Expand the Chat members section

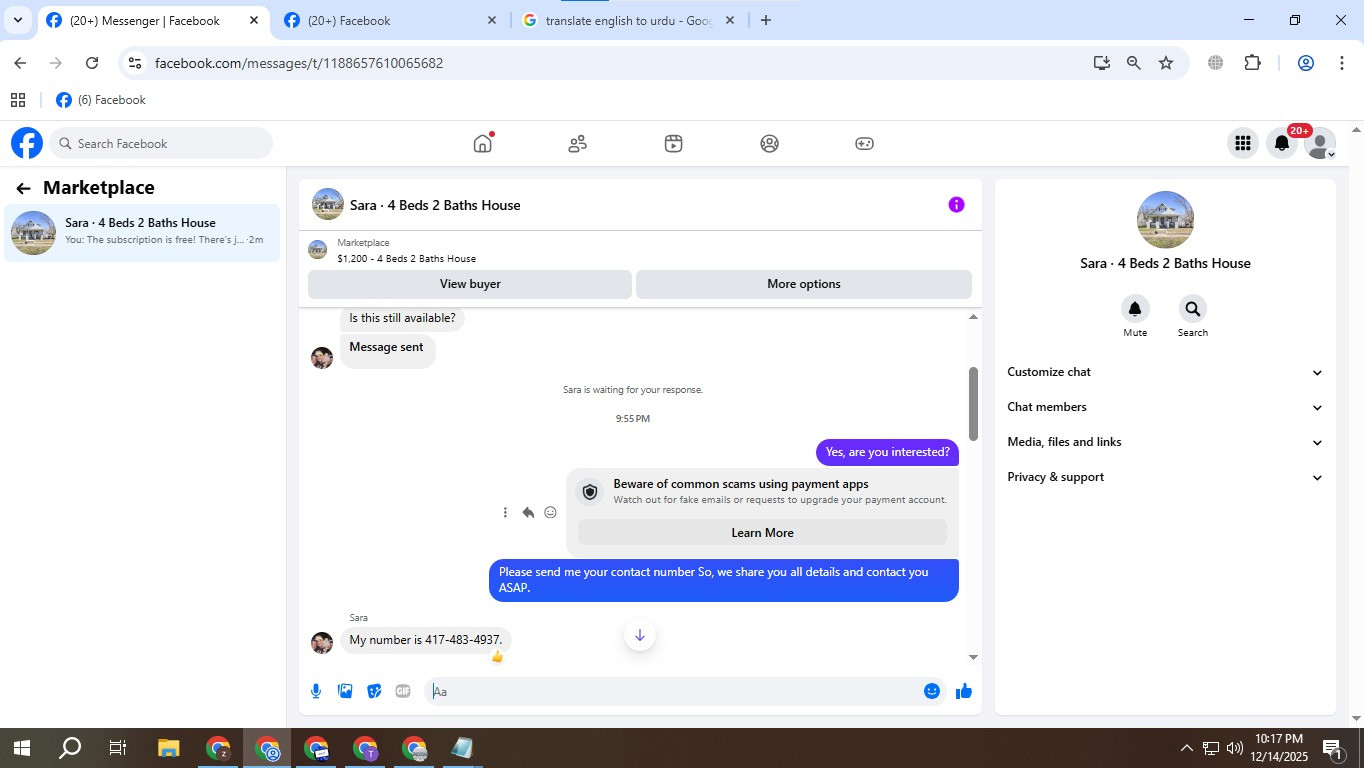[x=1164, y=407]
